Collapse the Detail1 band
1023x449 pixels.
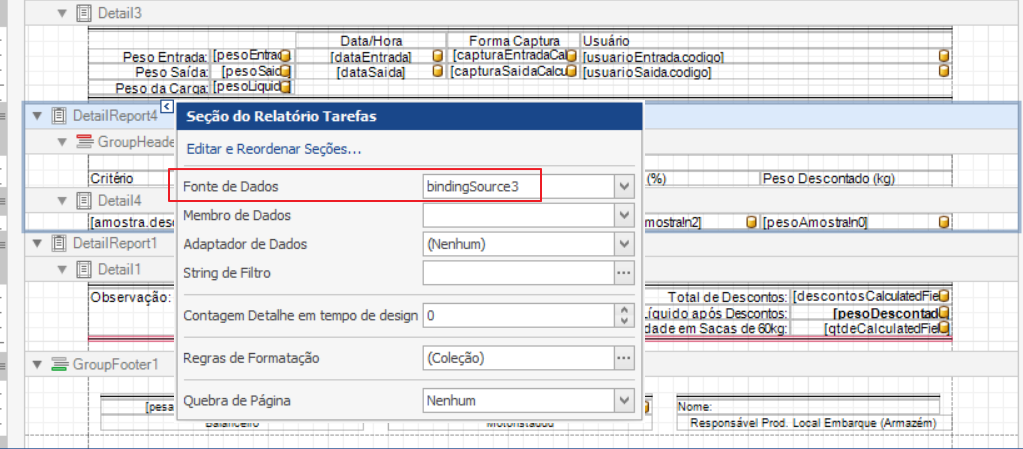(x=63, y=269)
